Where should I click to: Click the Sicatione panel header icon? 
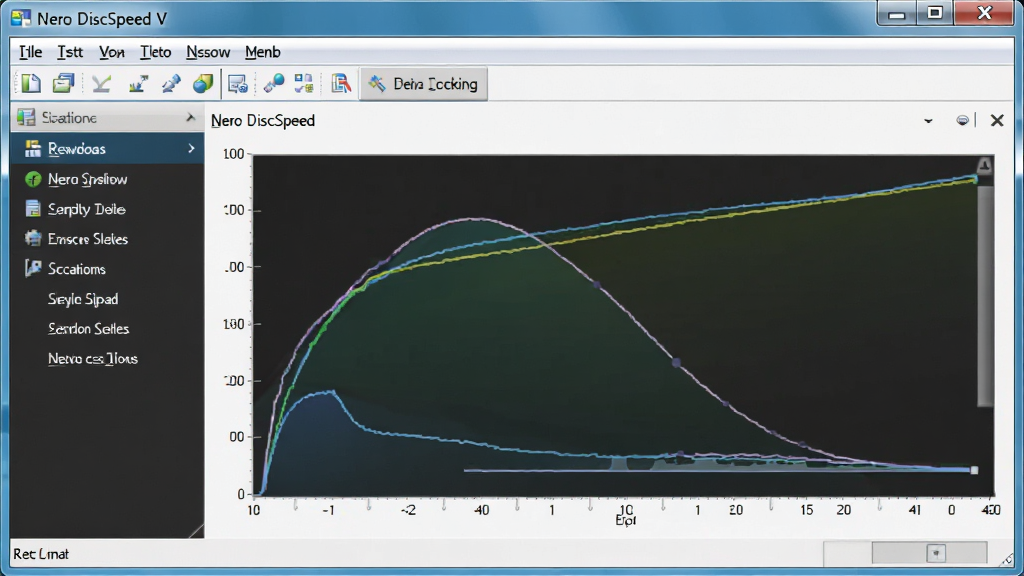click(x=26, y=118)
